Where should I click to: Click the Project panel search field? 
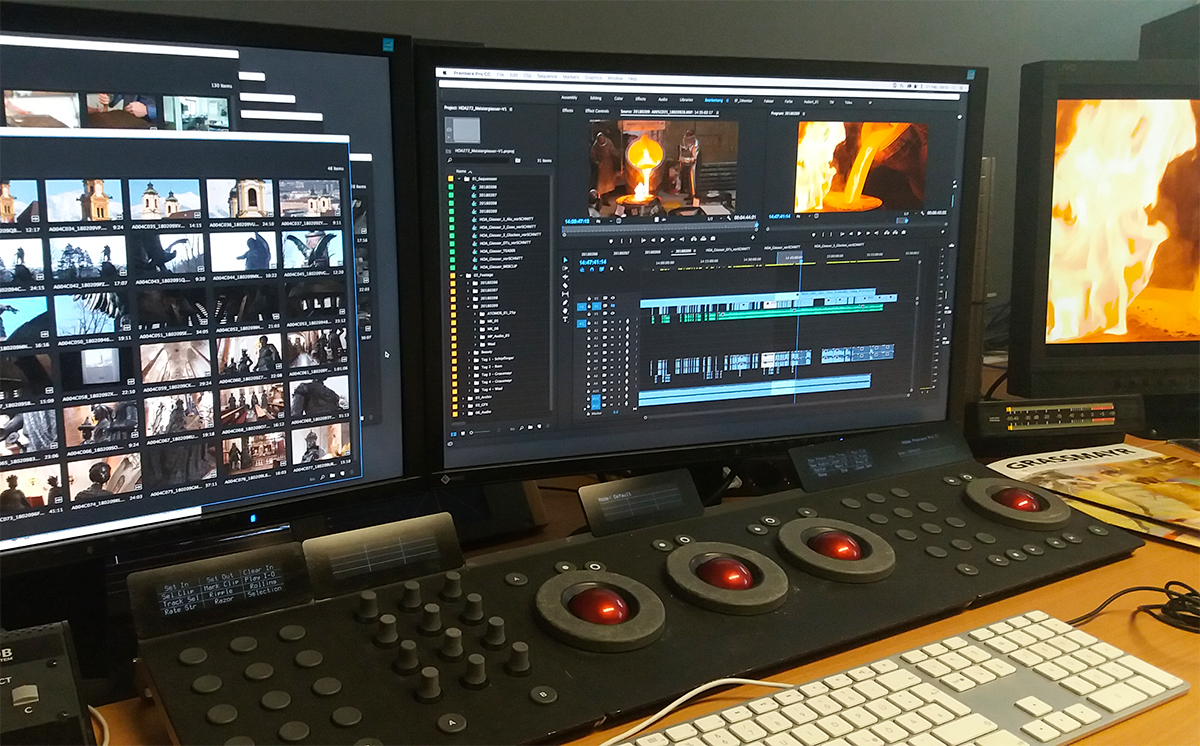482,160
